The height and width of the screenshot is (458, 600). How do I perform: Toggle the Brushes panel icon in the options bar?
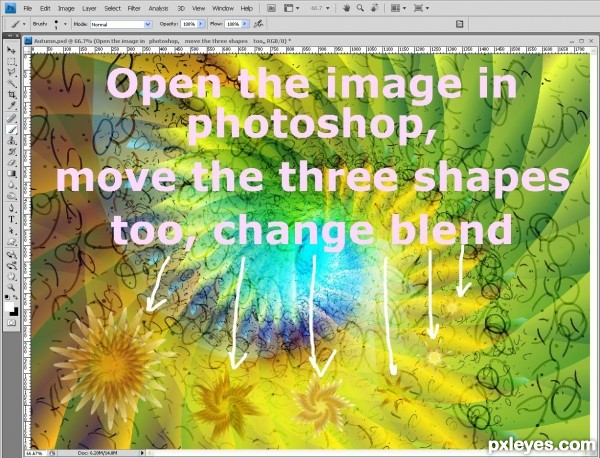point(460,24)
